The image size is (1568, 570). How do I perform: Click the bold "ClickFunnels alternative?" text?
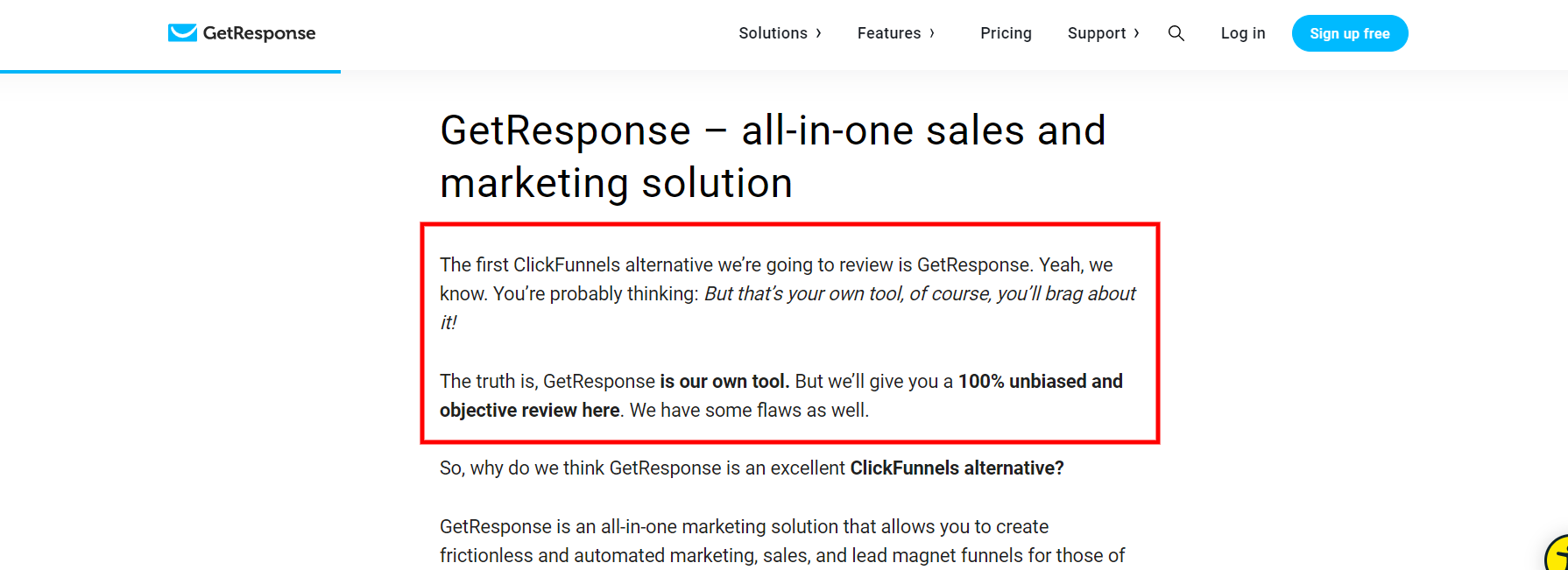click(957, 468)
